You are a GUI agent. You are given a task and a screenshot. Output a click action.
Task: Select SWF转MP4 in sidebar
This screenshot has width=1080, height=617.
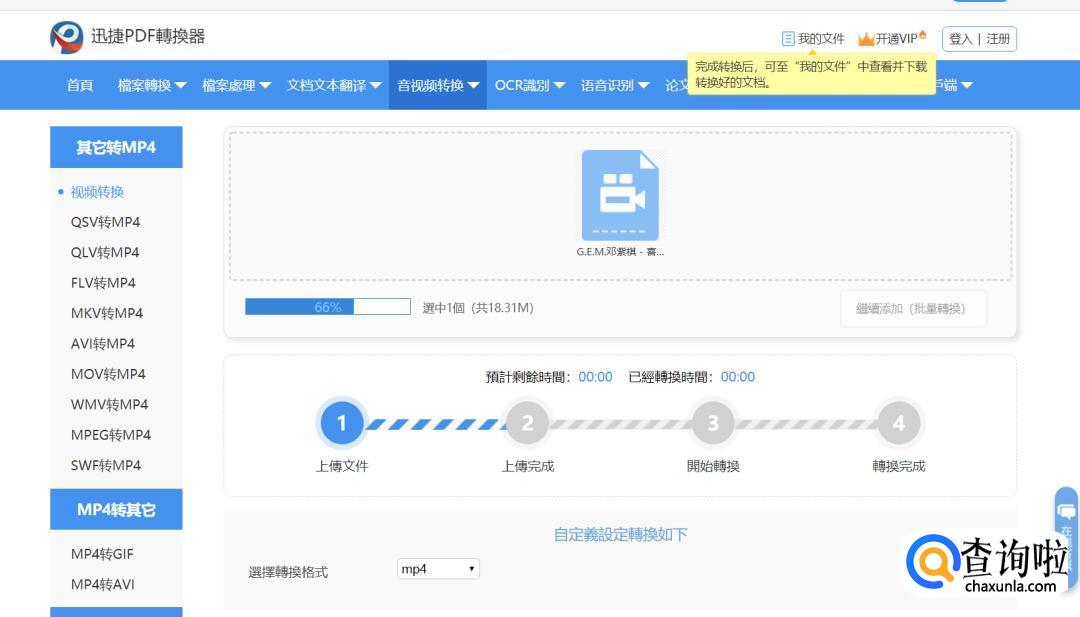click(105, 465)
